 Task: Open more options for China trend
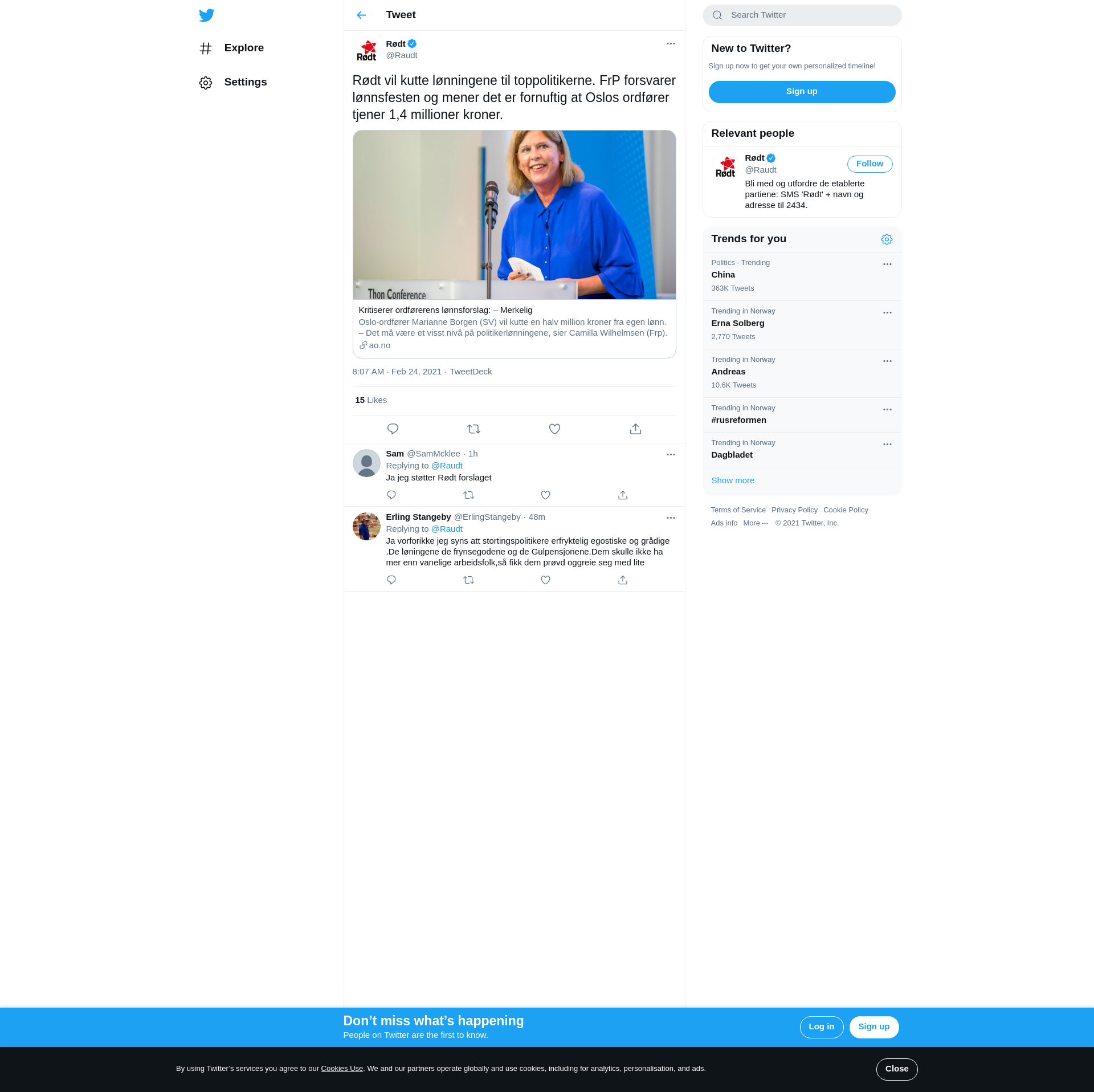point(887,264)
